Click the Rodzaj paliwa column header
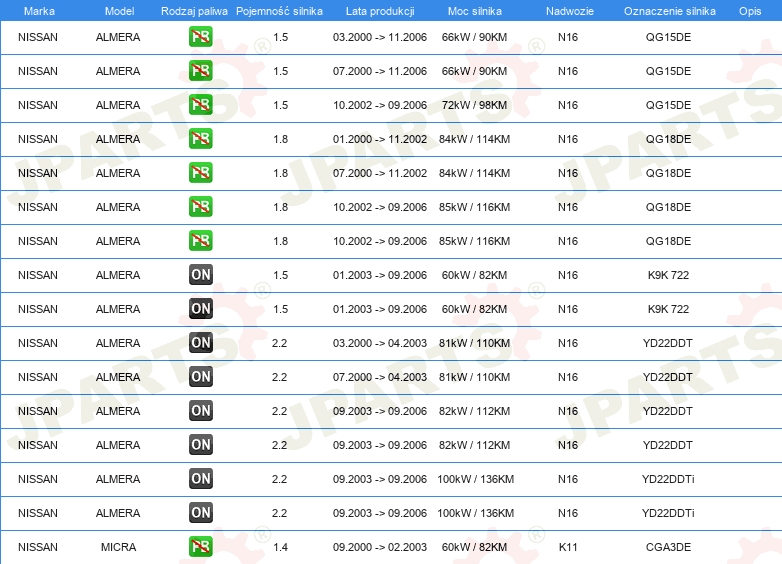 tap(194, 11)
